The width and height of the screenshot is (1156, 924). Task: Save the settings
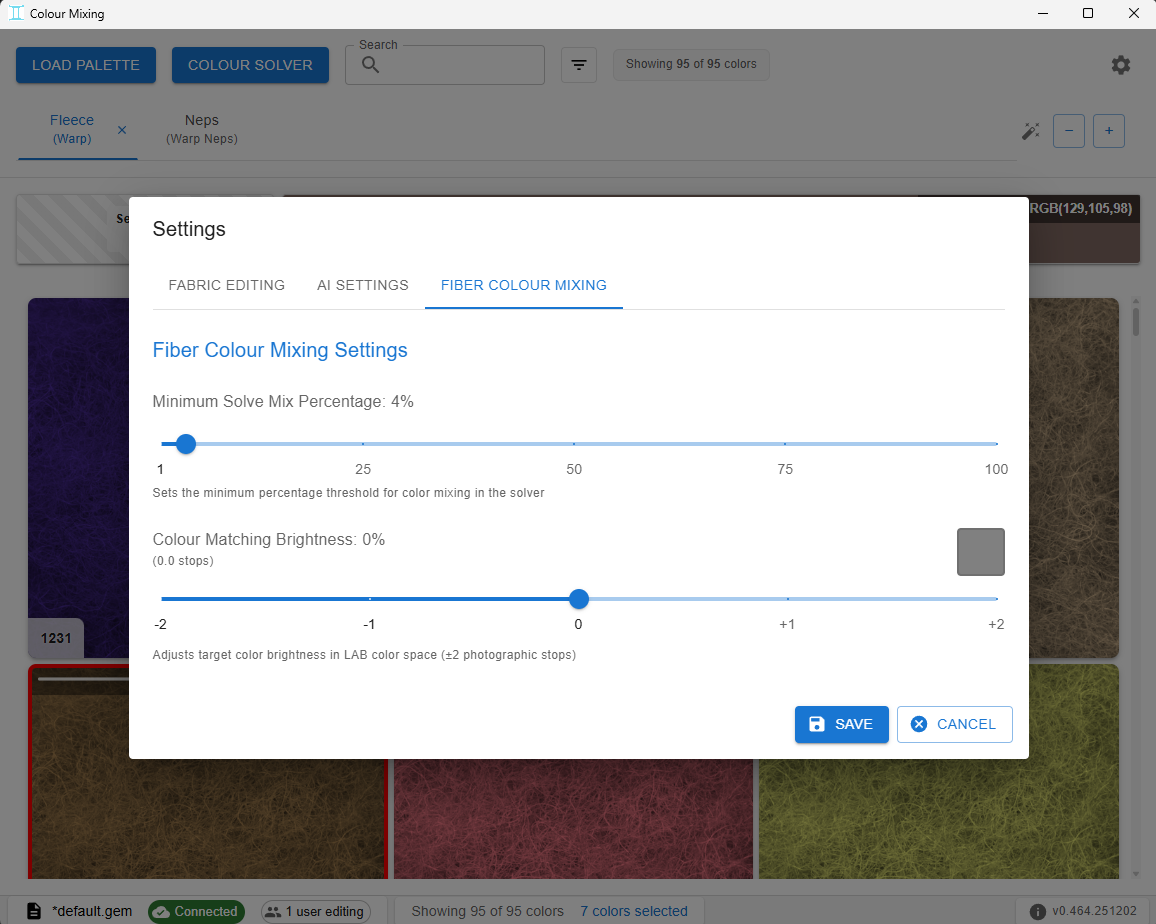(841, 724)
